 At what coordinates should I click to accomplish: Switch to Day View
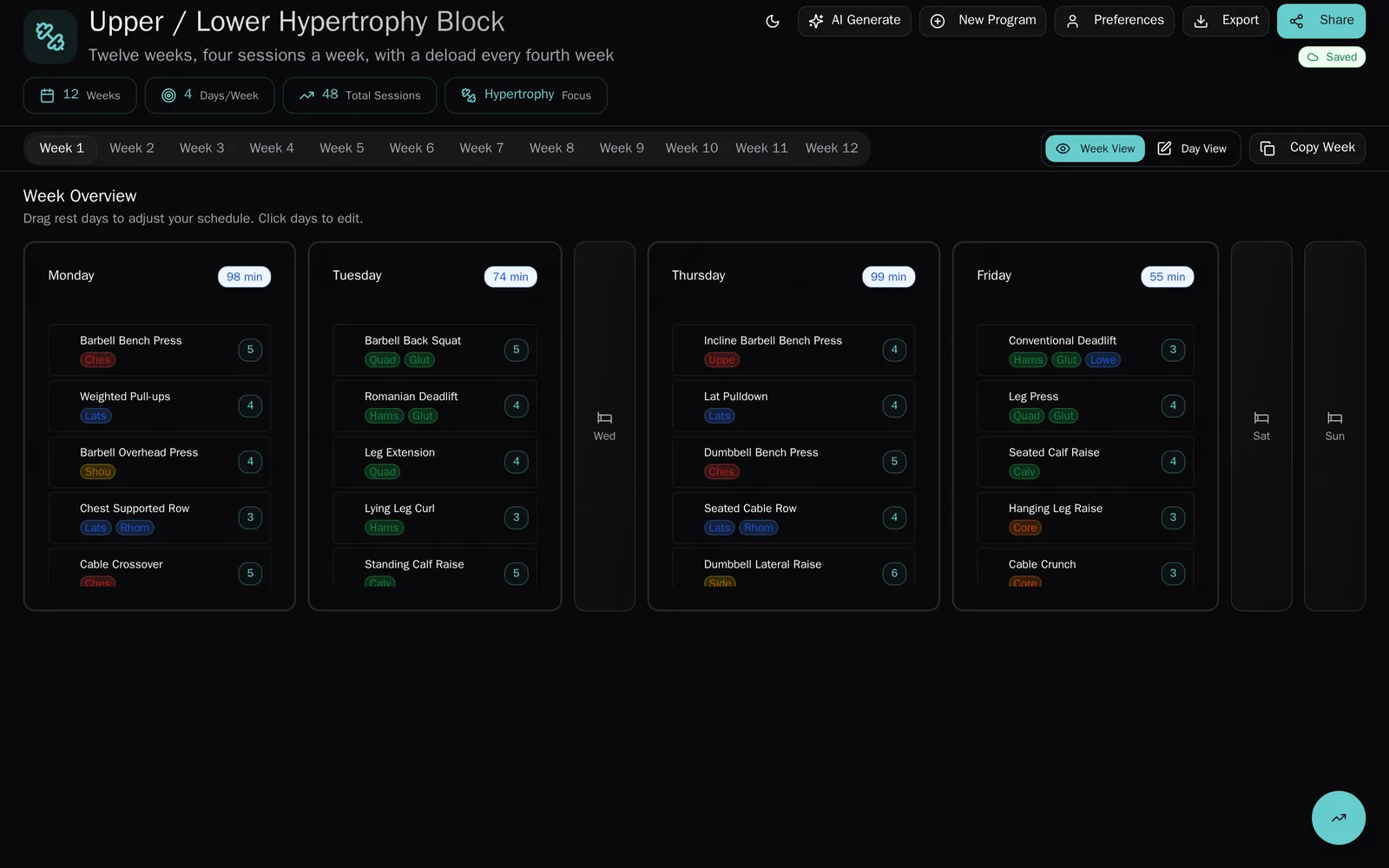pyautogui.click(x=1191, y=148)
